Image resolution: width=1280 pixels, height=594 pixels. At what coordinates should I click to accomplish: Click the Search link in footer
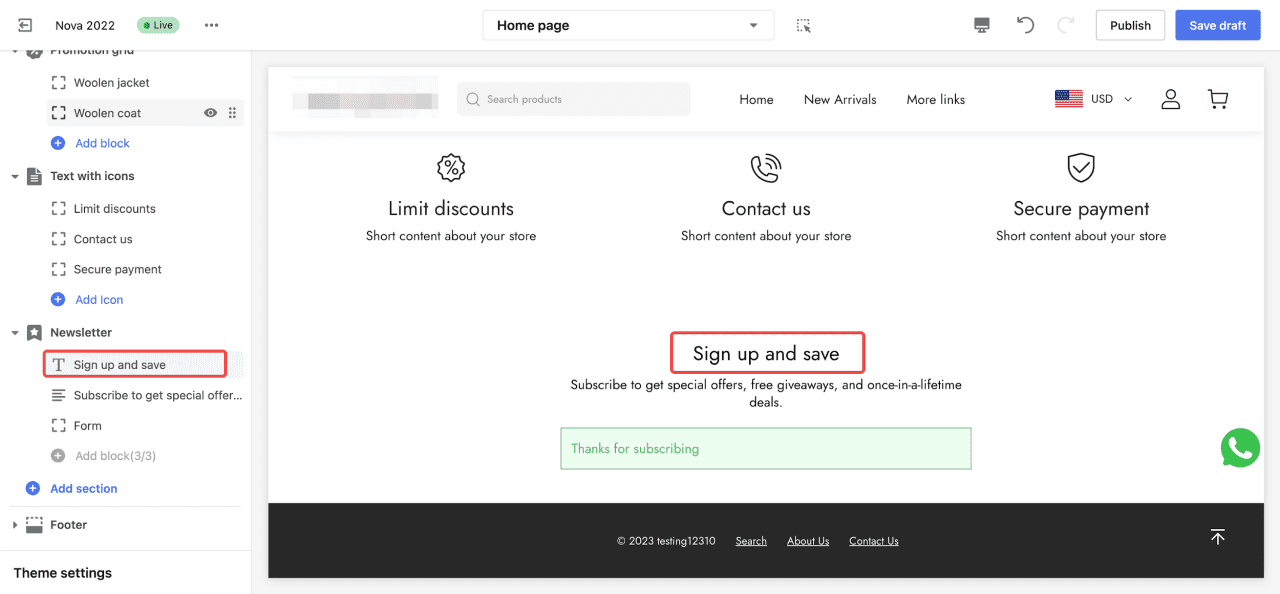point(751,541)
